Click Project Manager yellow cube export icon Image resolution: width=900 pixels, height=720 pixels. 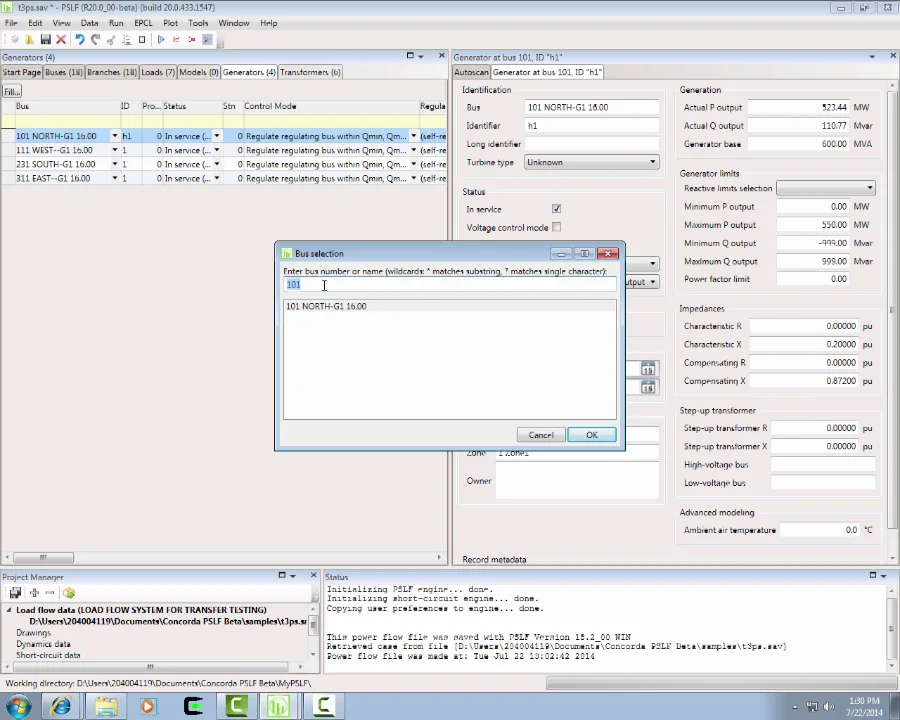(69, 593)
